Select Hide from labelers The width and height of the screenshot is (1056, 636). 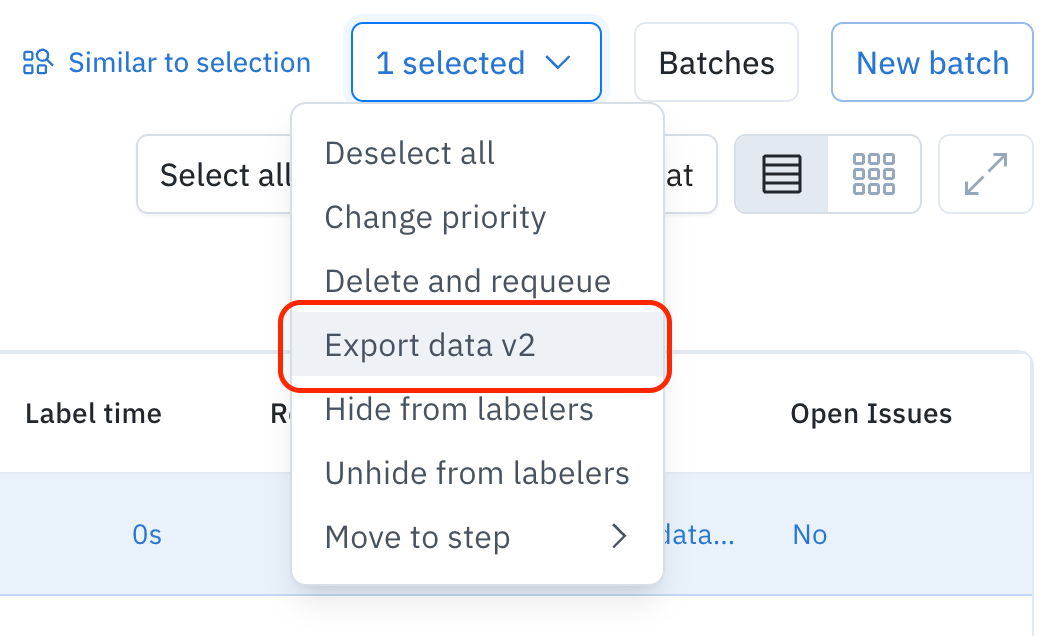pos(459,409)
